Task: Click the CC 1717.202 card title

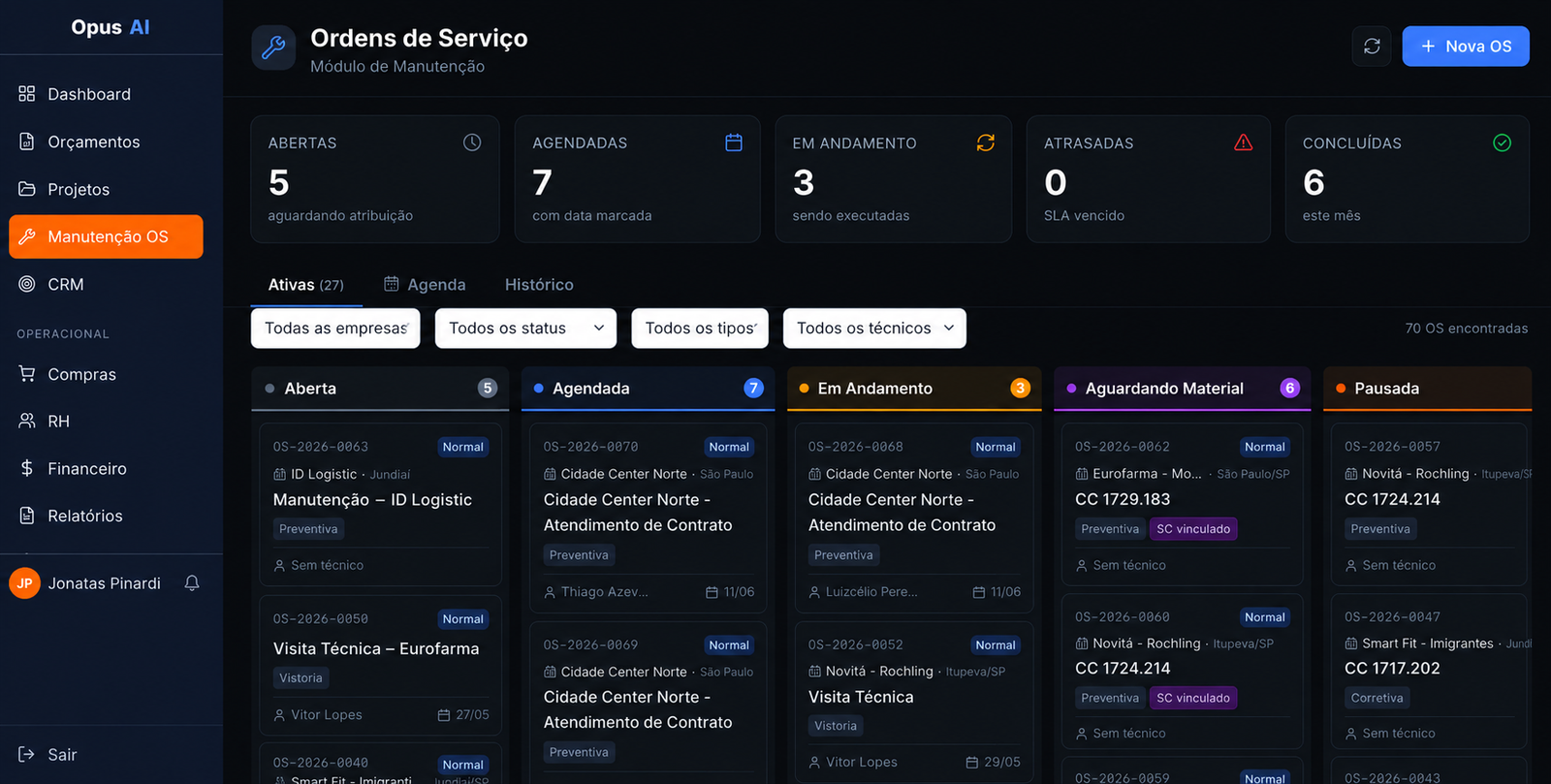Action: [1392, 668]
